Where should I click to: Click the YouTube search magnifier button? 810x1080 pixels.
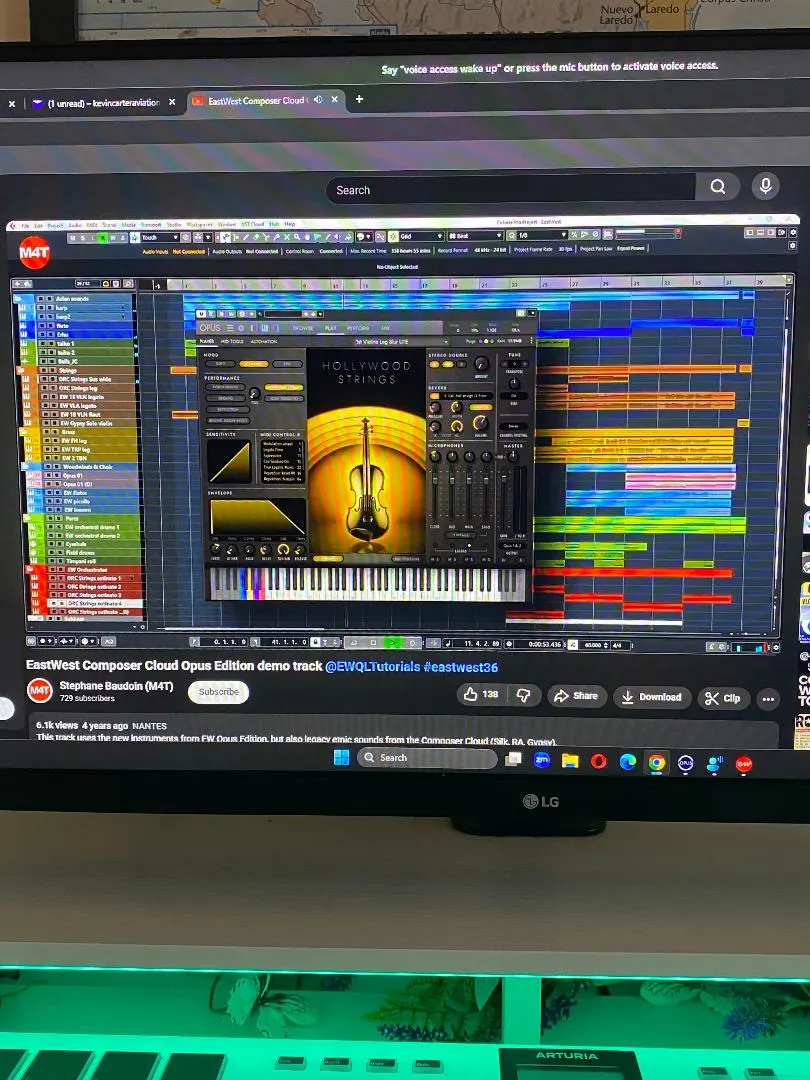coord(718,187)
